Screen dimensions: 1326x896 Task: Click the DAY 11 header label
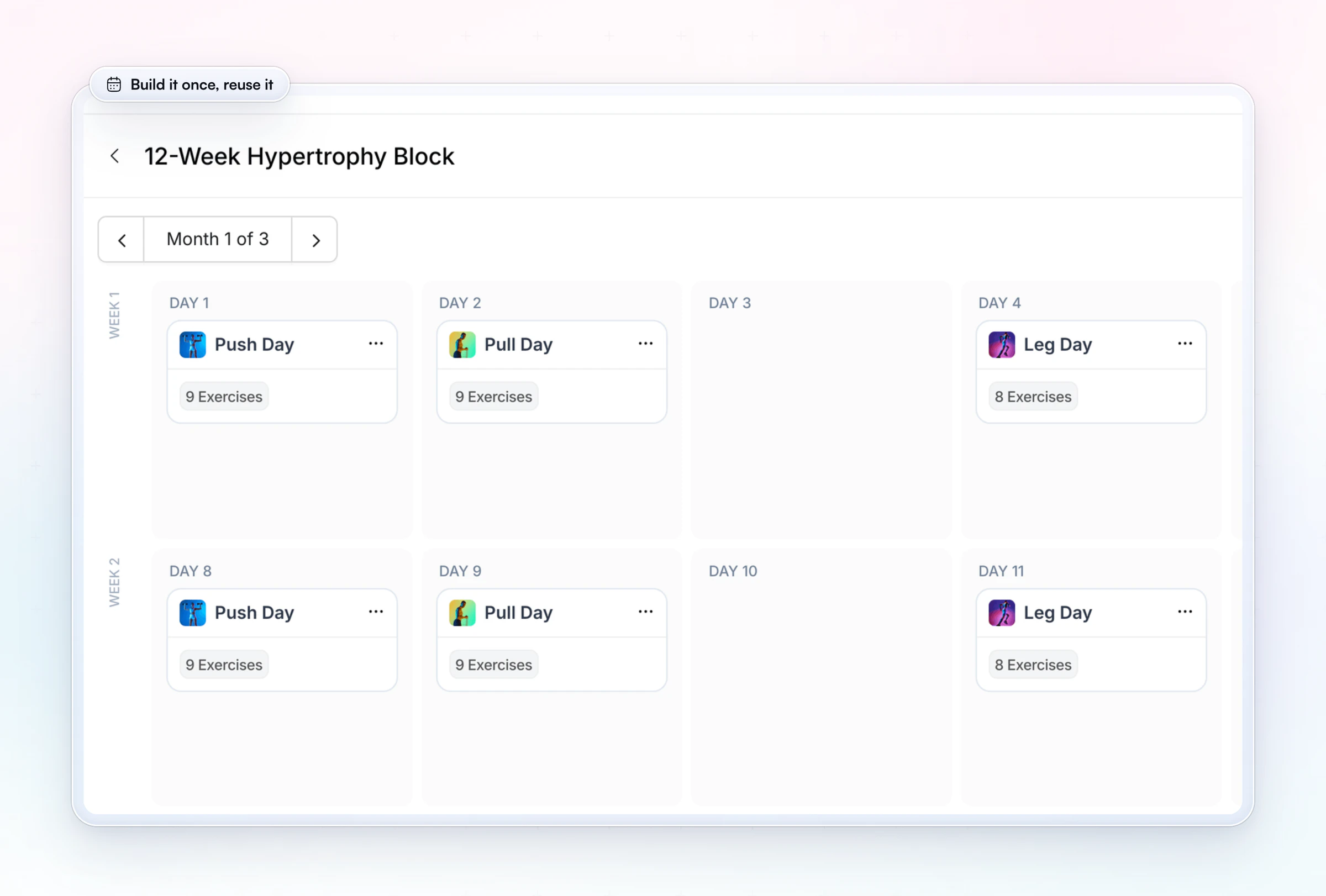pyautogui.click(x=1001, y=571)
